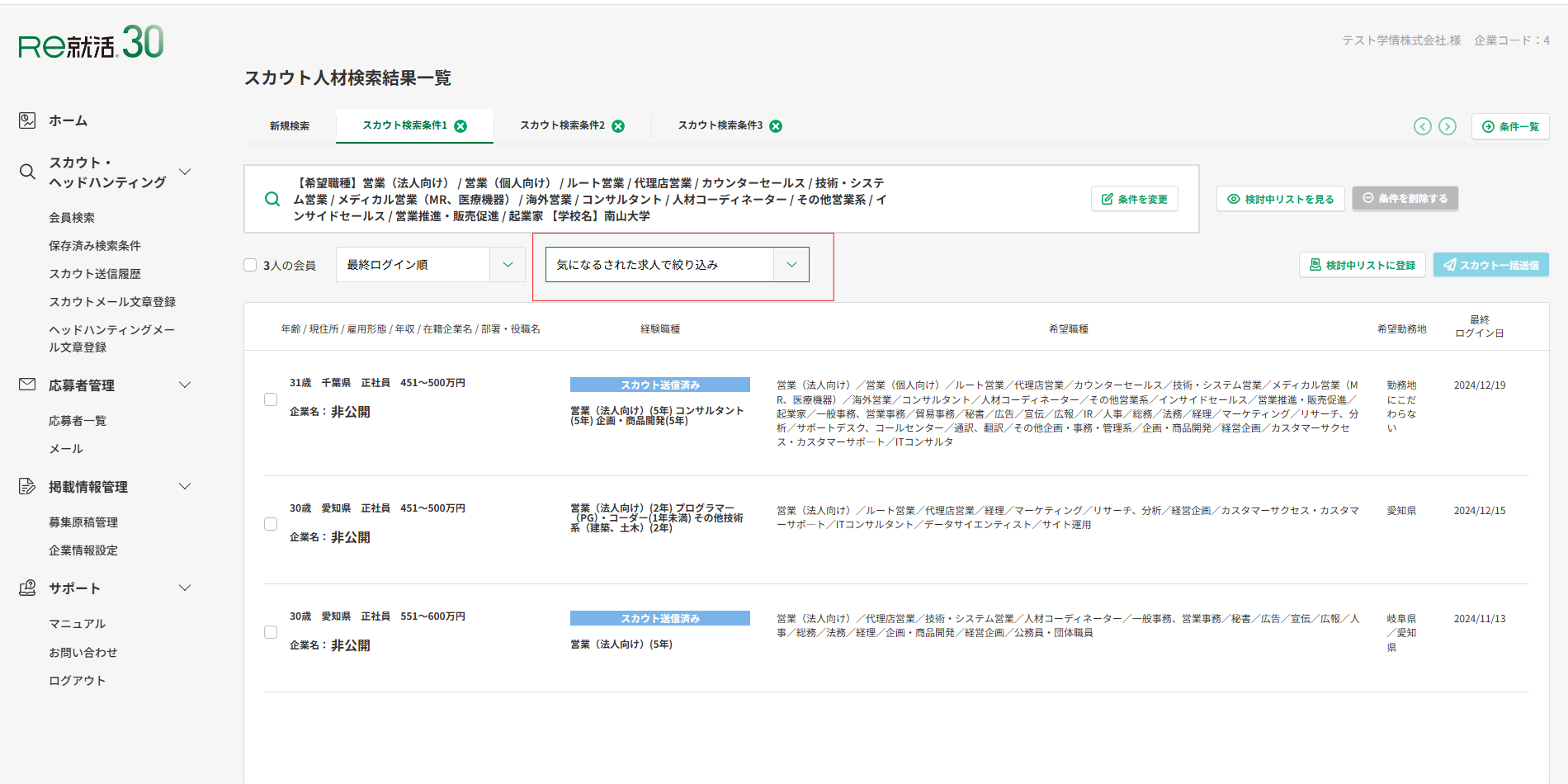Close スカウト検索条件1 tab with X icon
Screen dimensions: 1568x784
click(x=460, y=126)
